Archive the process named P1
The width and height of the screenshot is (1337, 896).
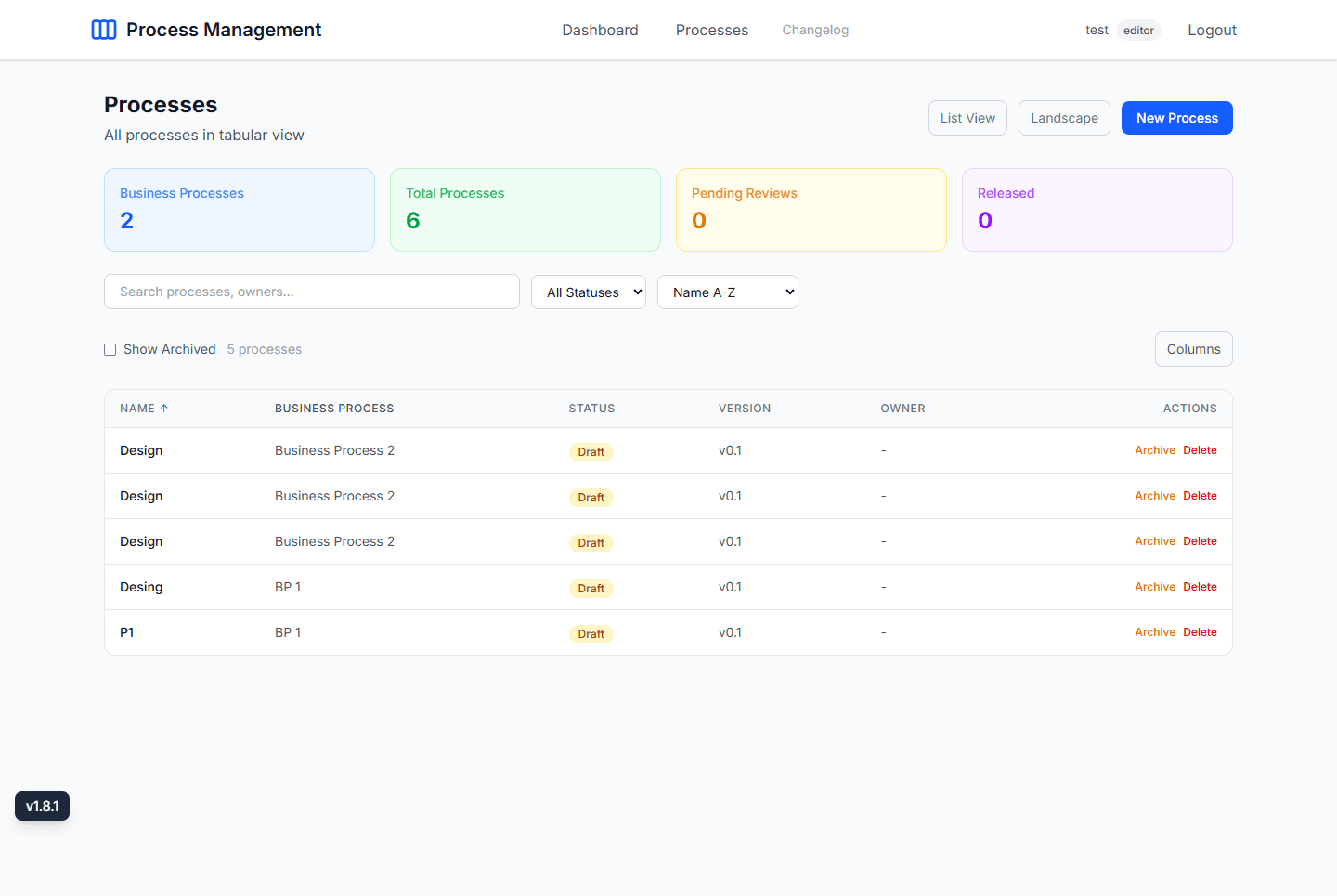1154,632
